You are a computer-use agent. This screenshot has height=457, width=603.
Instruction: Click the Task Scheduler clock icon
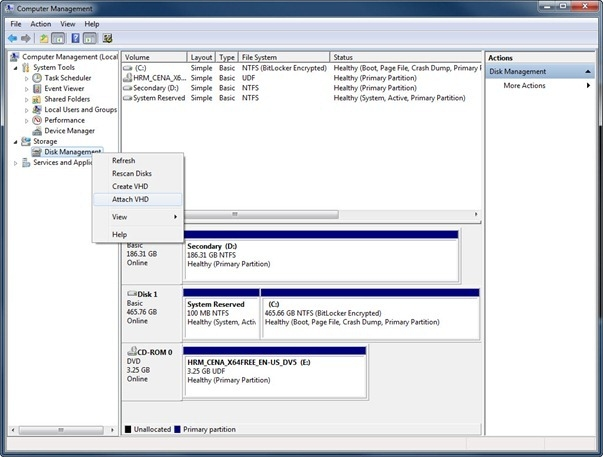[x=37, y=78]
